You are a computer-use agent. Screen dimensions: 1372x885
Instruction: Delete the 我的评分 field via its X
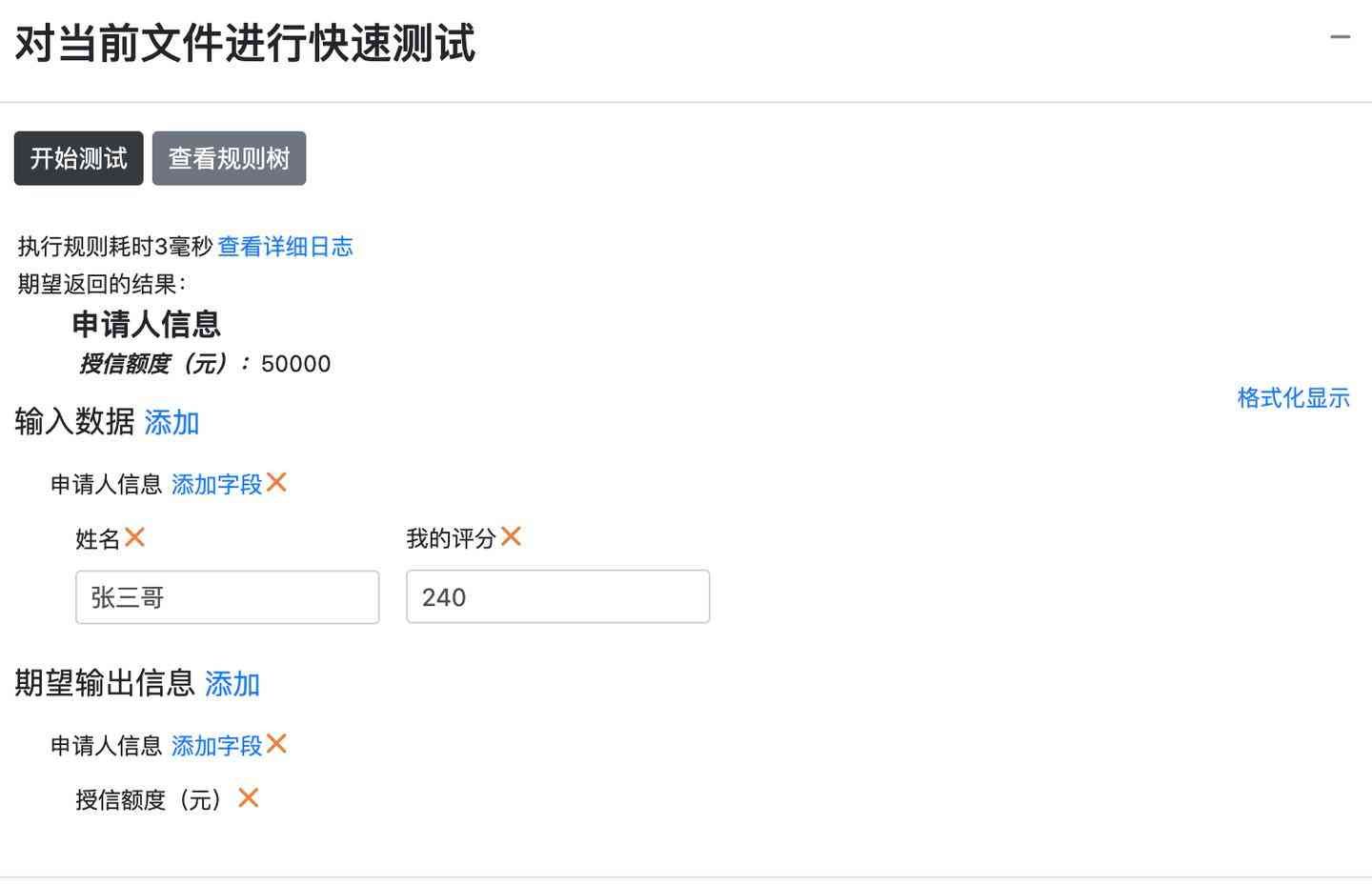point(511,536)
